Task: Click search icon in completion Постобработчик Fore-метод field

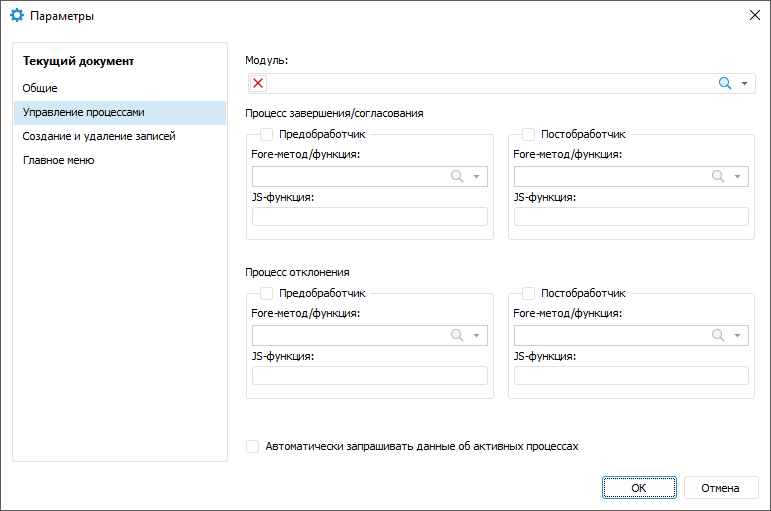Action: pos(718,176)
